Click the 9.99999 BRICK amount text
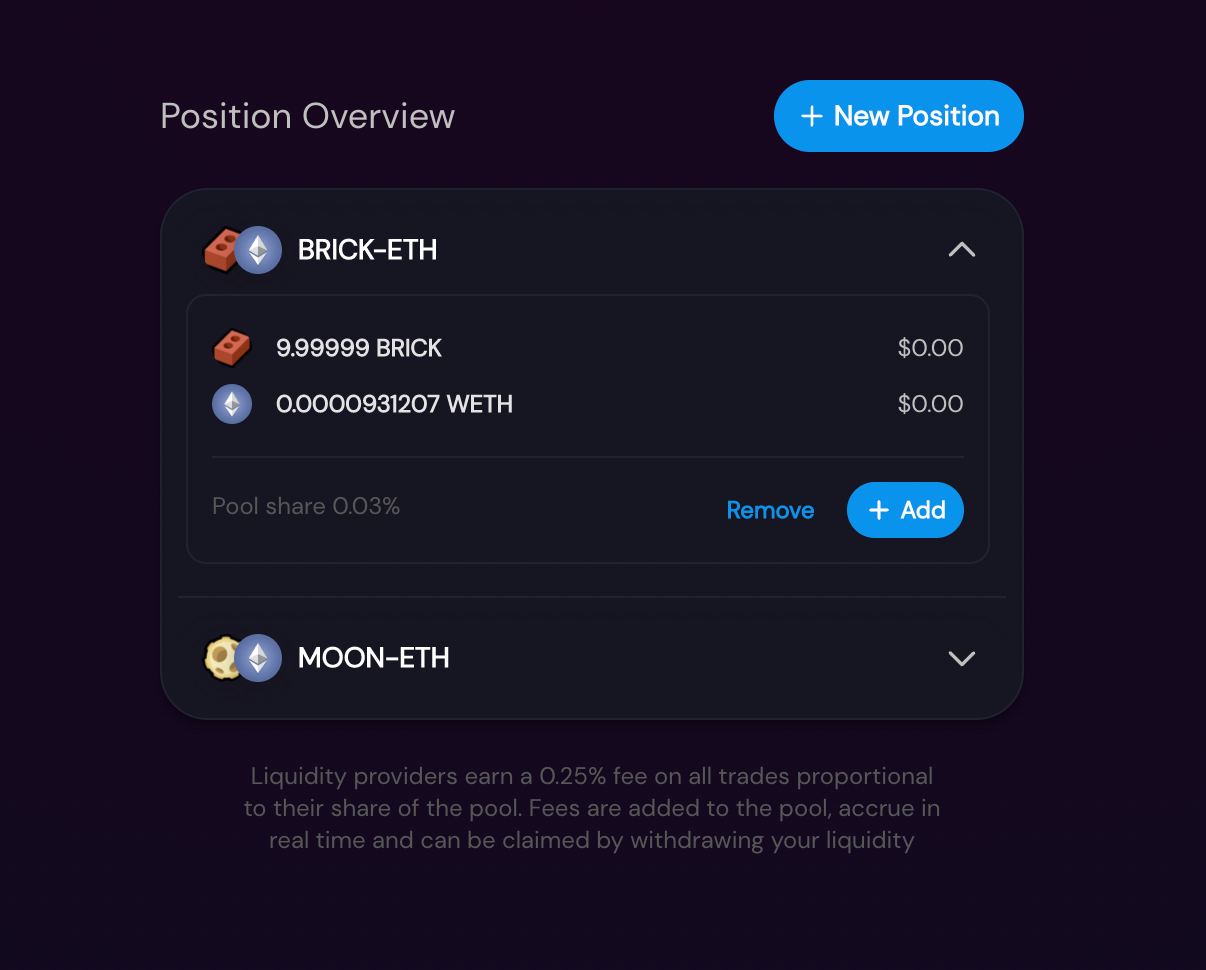This screenshot has width=1206, height=970. 359,348
